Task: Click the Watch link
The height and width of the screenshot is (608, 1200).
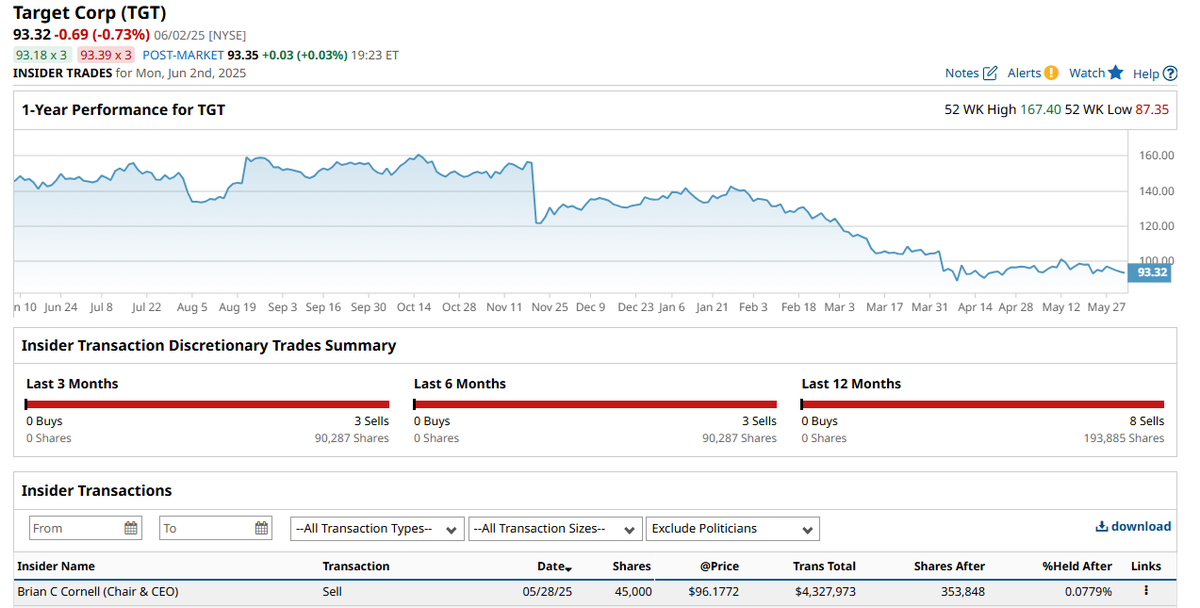Action: pos(1087,73)
